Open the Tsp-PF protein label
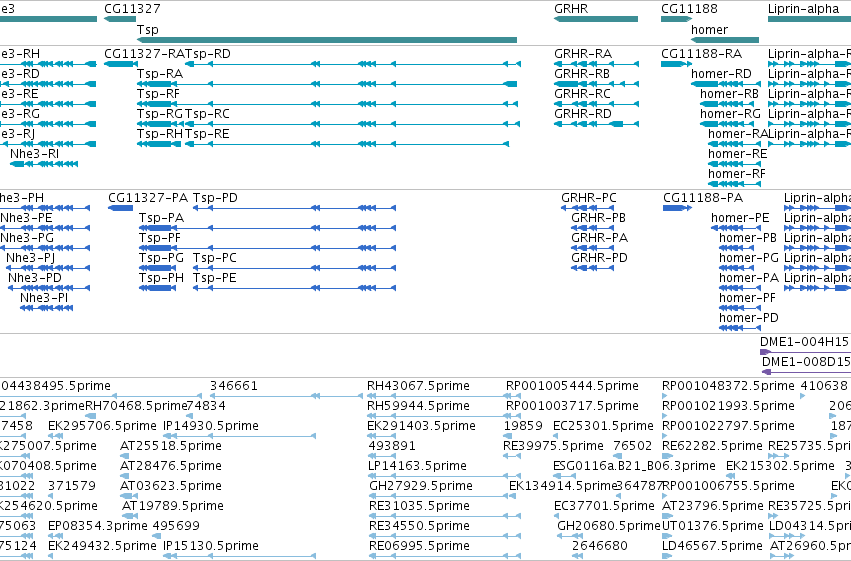This screenshot has height=561, width=851. point(160,238)
